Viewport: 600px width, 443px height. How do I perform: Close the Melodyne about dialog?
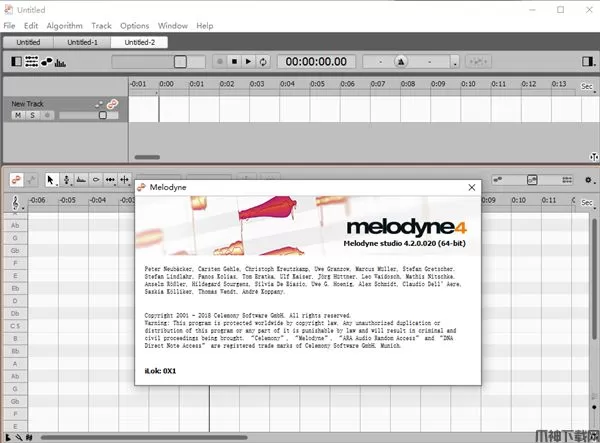[472, 187]
